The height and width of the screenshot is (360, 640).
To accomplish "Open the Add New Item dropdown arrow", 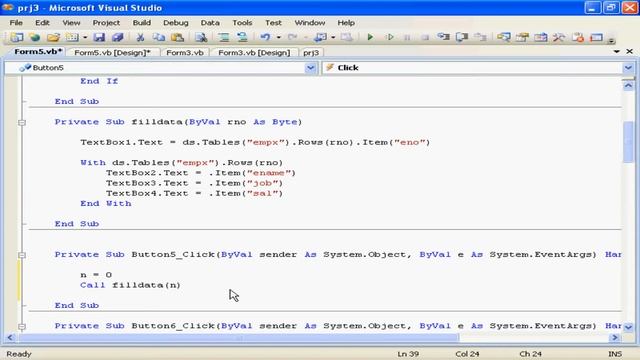I will tap(85, 38).
